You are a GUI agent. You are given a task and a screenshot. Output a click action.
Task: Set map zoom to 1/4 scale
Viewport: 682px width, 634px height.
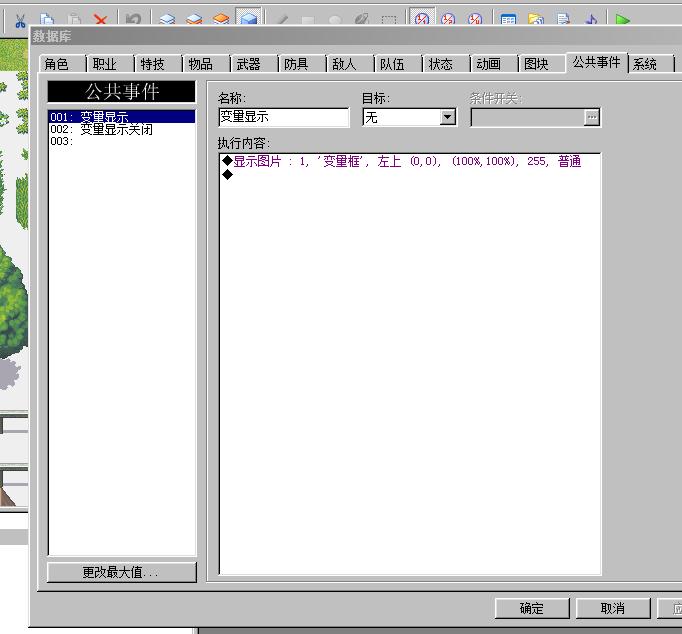(x=475, y=20)
